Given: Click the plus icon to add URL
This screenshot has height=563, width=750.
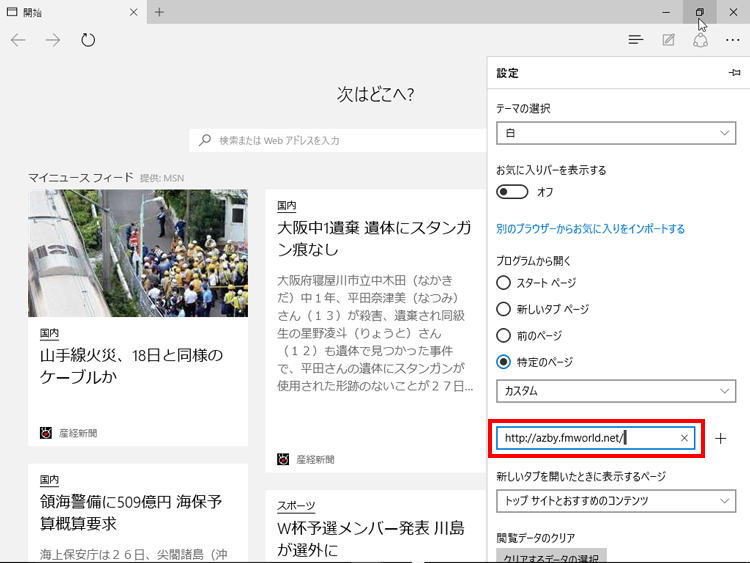Looking at the screenshot, I should point(721,438).
